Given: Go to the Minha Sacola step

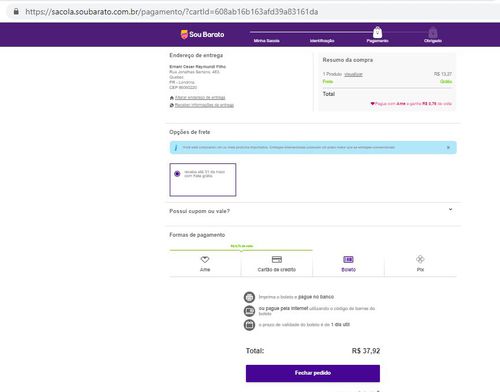Looking at the screenshot, I should 266,41.
